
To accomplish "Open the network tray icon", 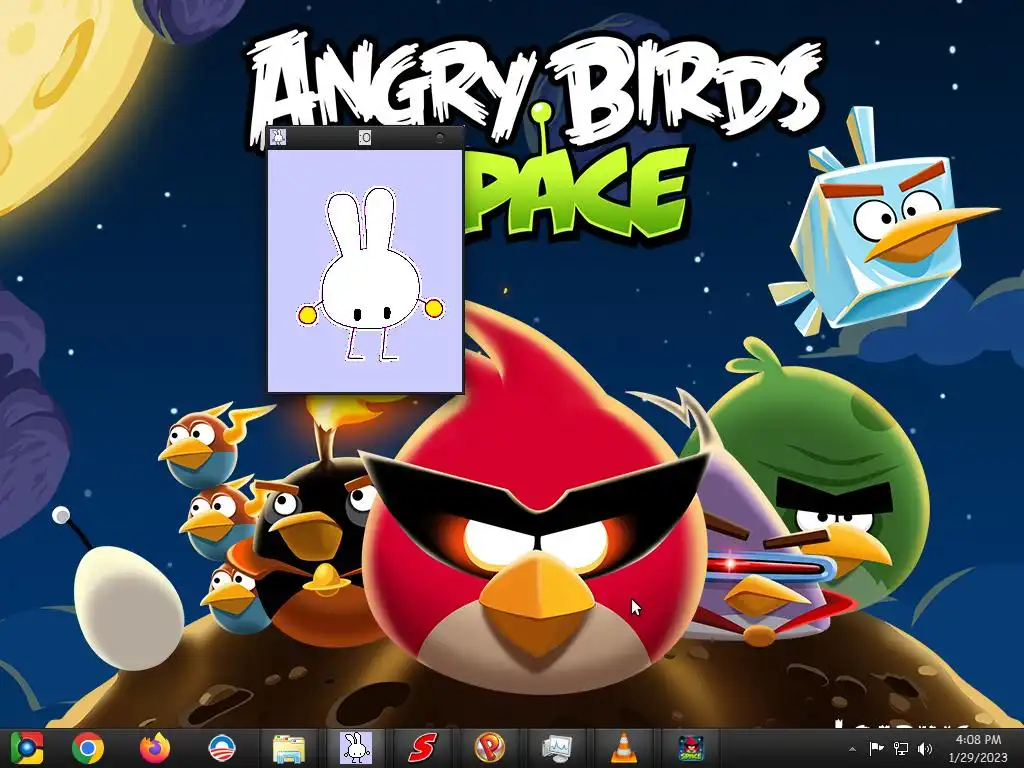I will pos(901,749).
